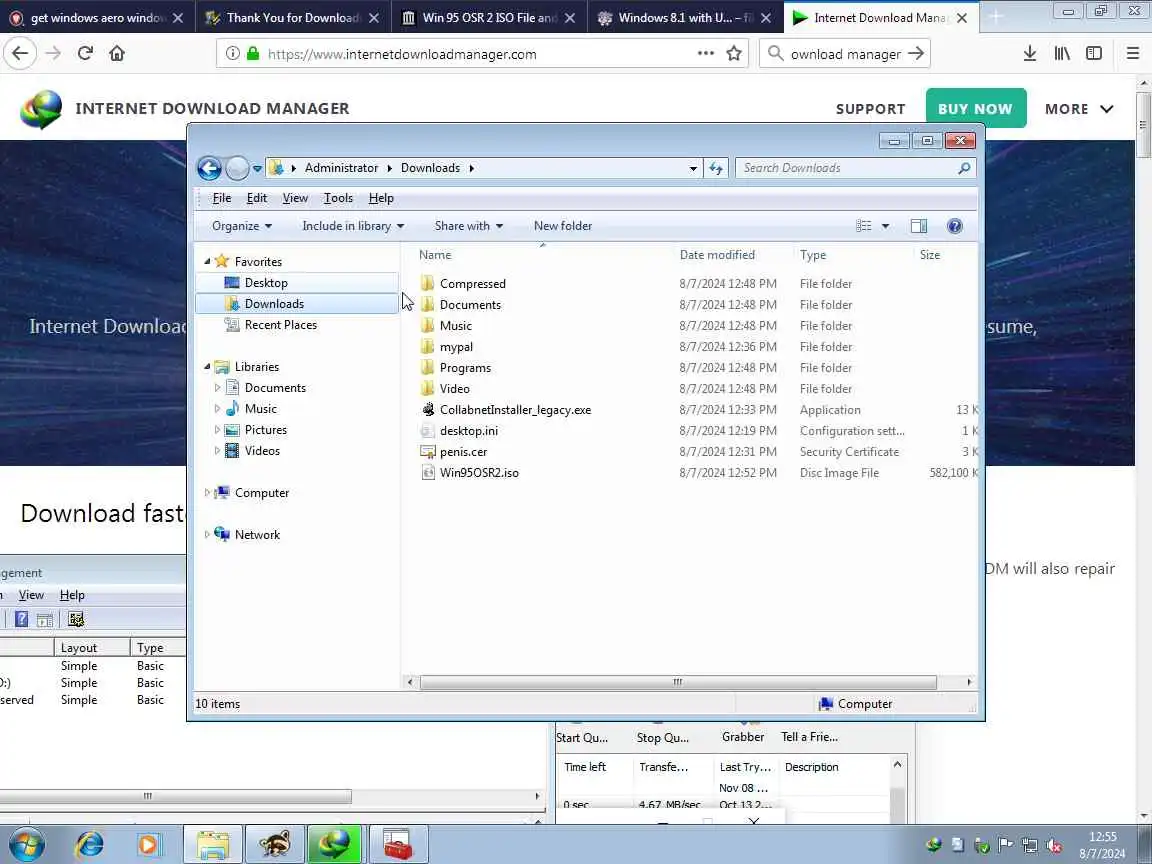Screen dimensions: 1152x864
Task: Collapse the Libraries group
Action: (207, 367)
